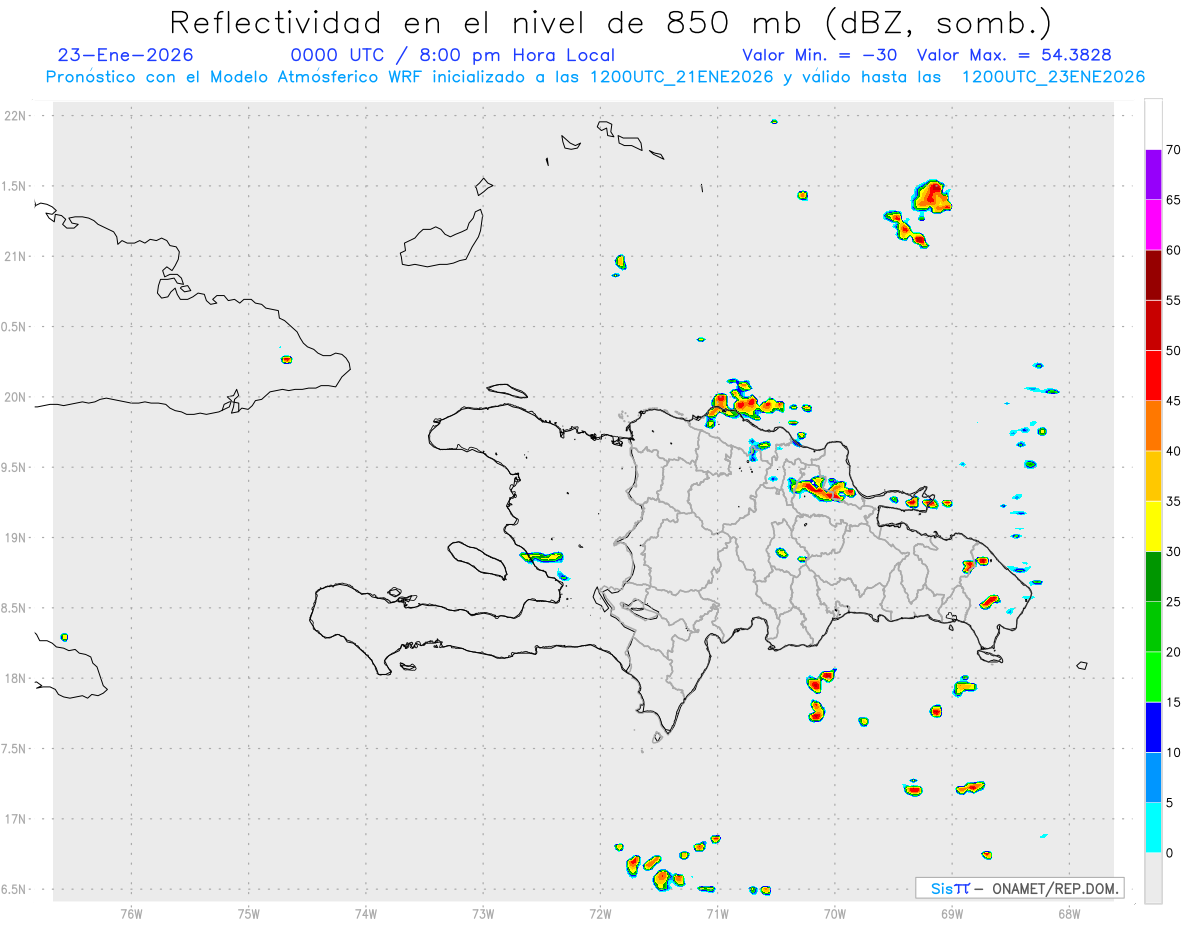Pick the dark red 50-55 dBZ colorbar segment
1200x927 pixels.
1153,325
